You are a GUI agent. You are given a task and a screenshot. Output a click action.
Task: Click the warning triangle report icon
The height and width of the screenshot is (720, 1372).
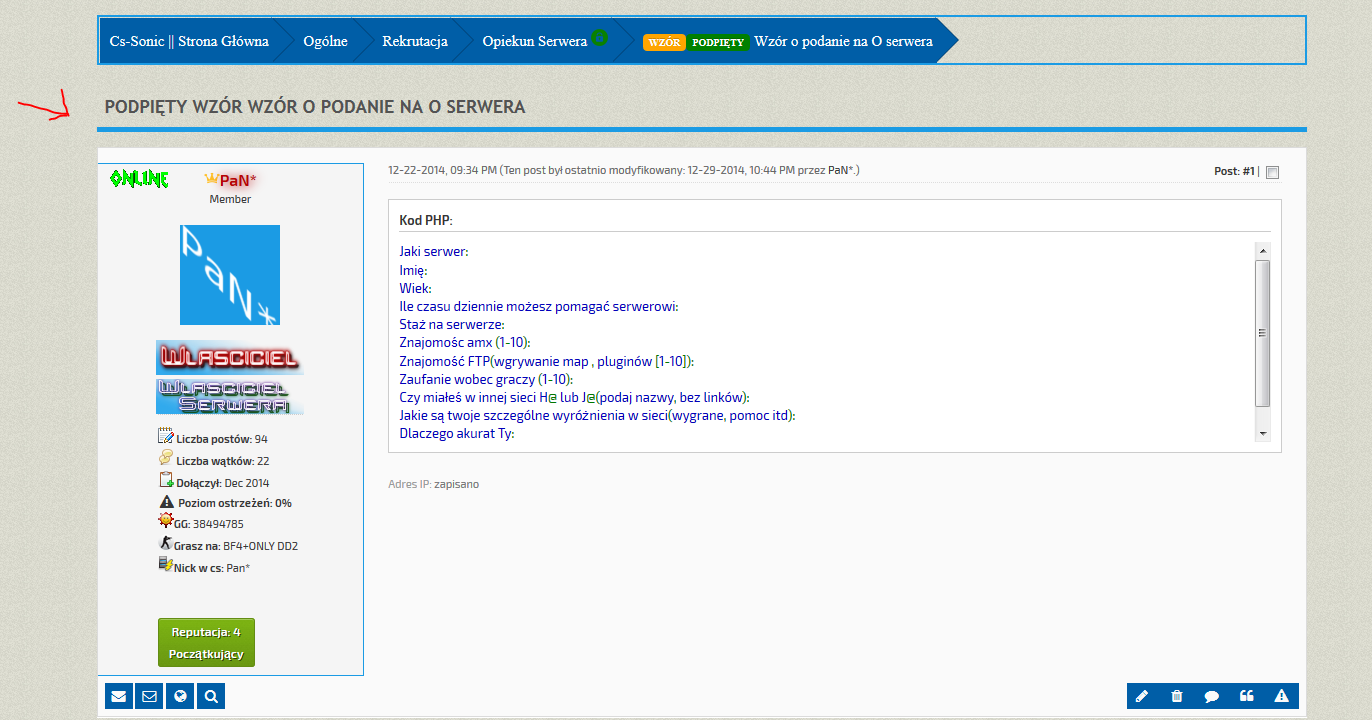pyautogui.click(x=1282, y=696)
